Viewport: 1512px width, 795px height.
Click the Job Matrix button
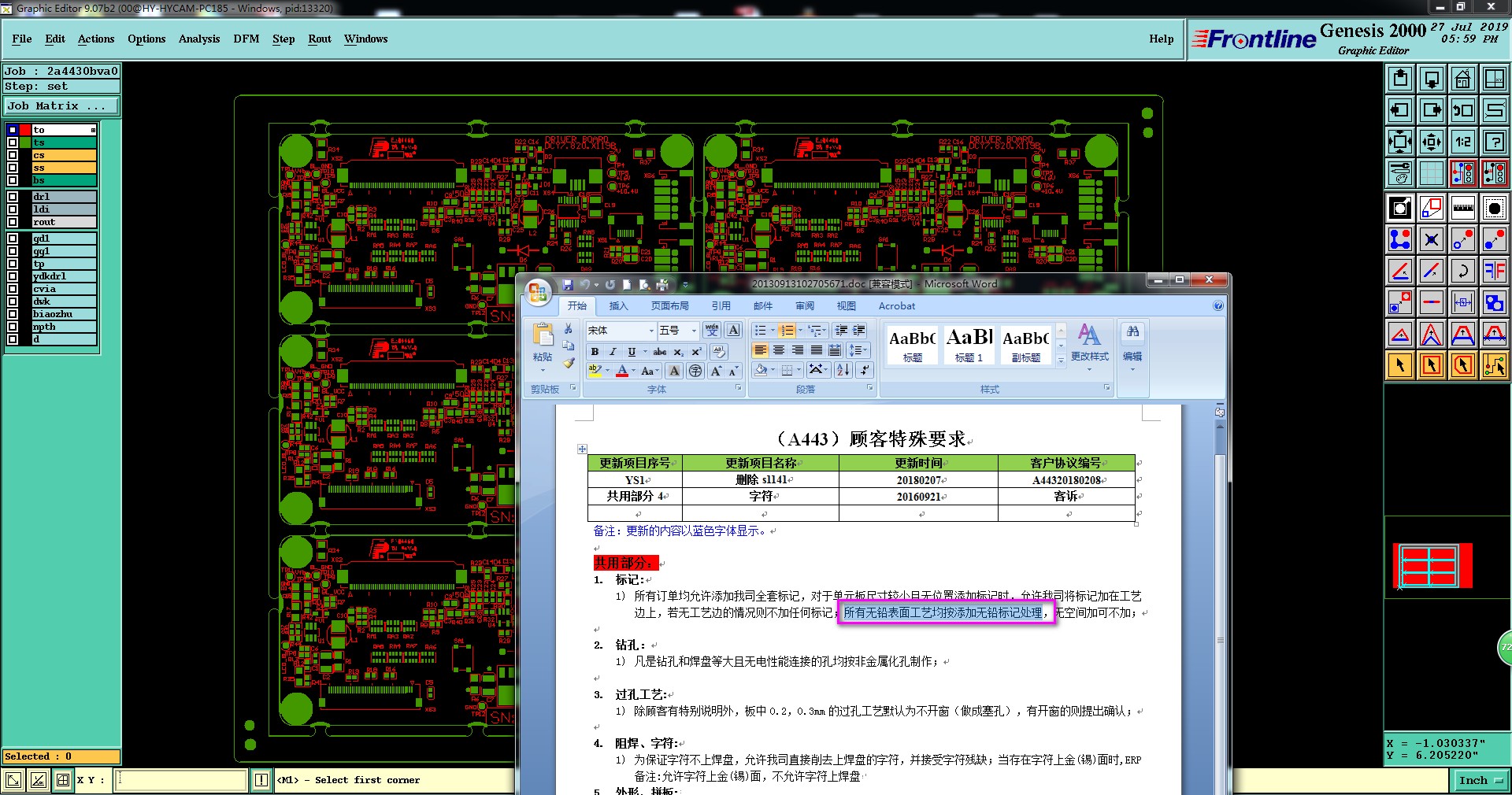pyautogui.click(x=61, y=105)
